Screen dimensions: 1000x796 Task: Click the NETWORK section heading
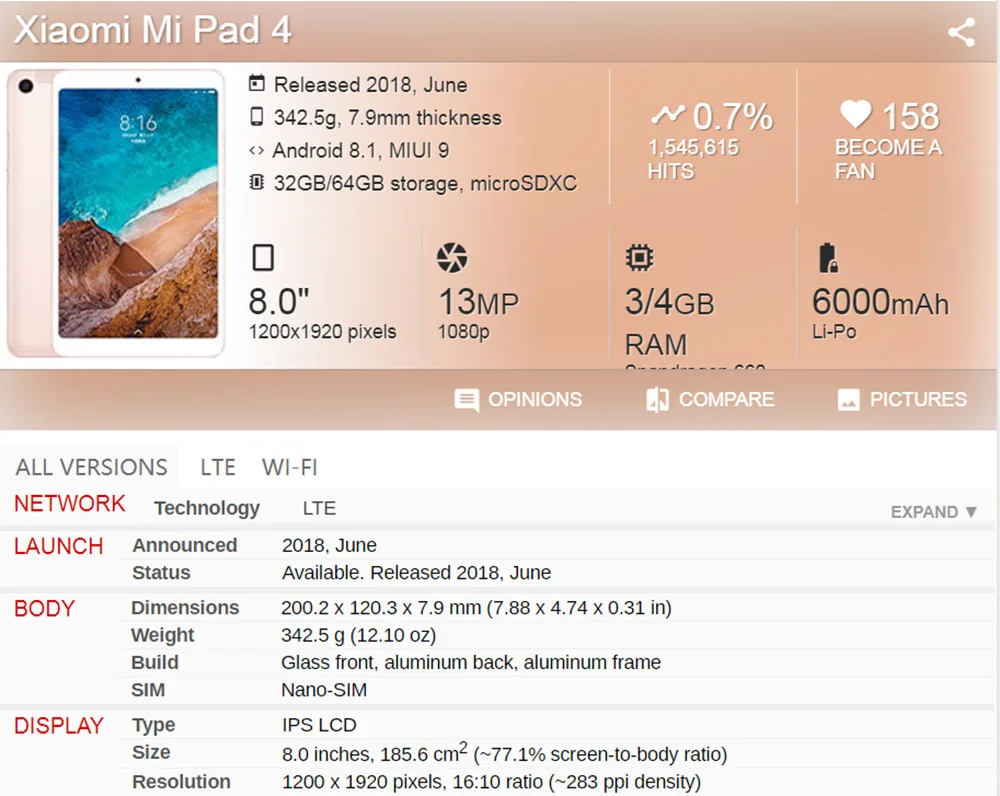[70, 504]
